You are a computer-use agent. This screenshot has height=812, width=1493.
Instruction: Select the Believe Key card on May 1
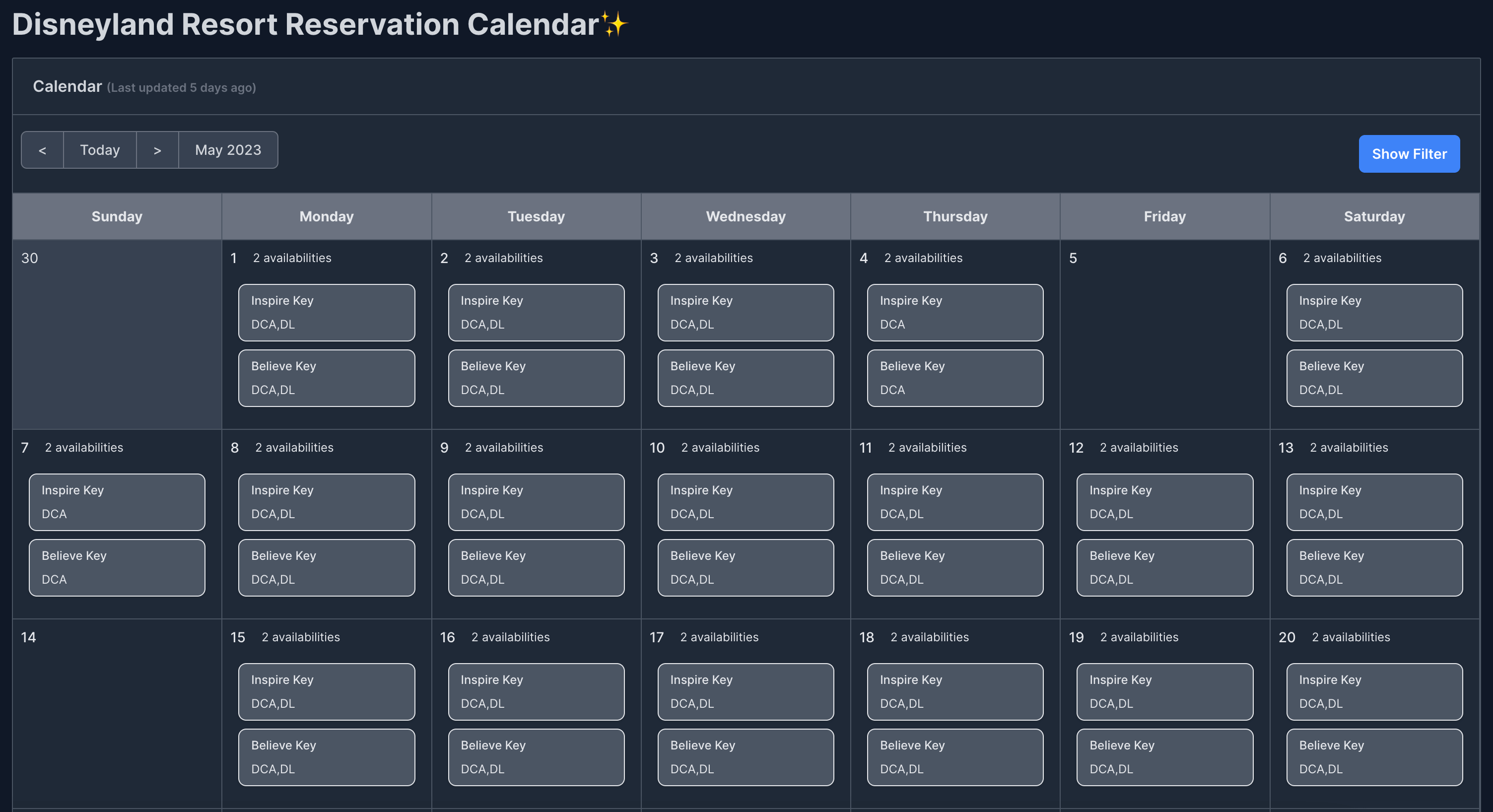tap(326, 378)
